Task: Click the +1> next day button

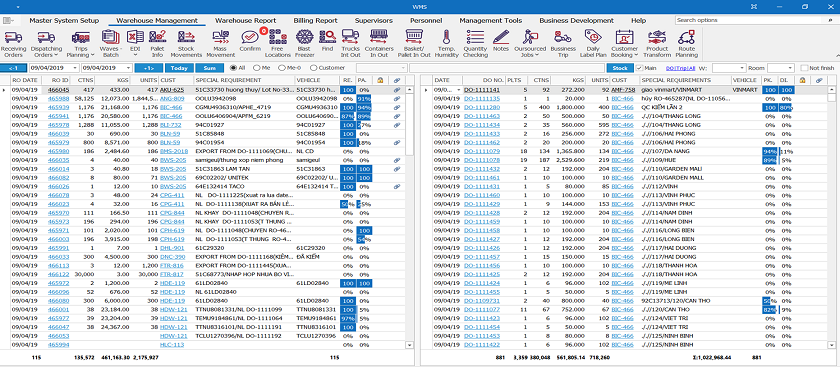Action: 148,68
